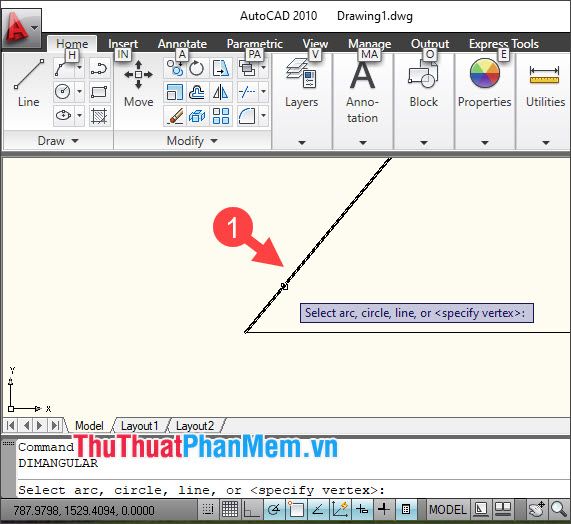Select the Explode tool
The image size is (571, 524).
coord(197,116)
